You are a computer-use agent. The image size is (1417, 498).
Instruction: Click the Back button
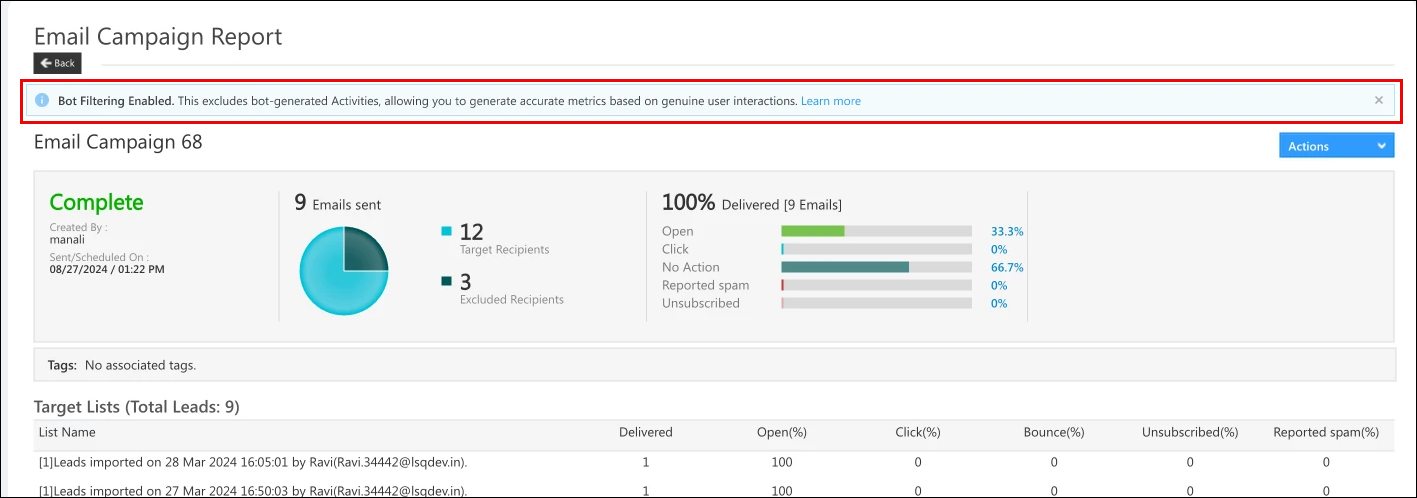57,63
